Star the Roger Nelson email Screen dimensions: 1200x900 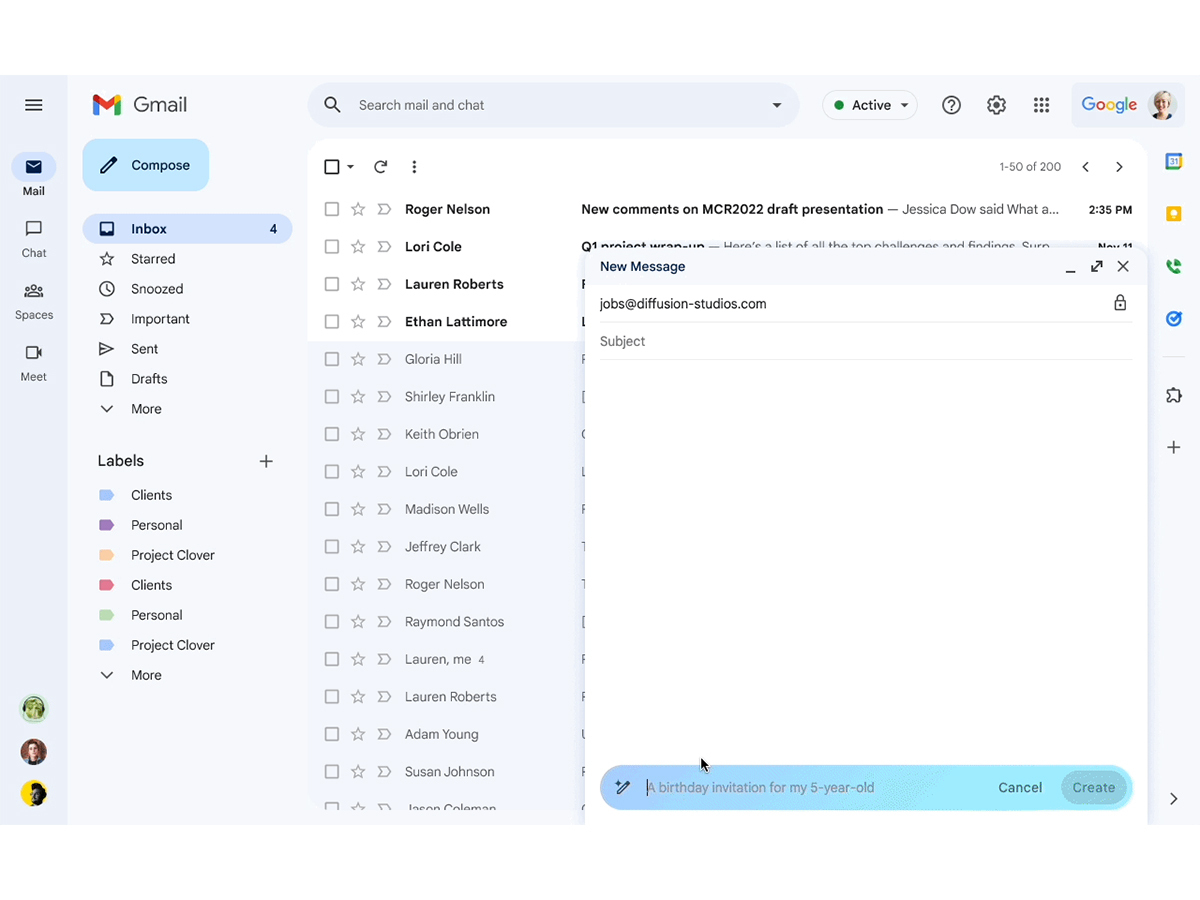[358, 210]
